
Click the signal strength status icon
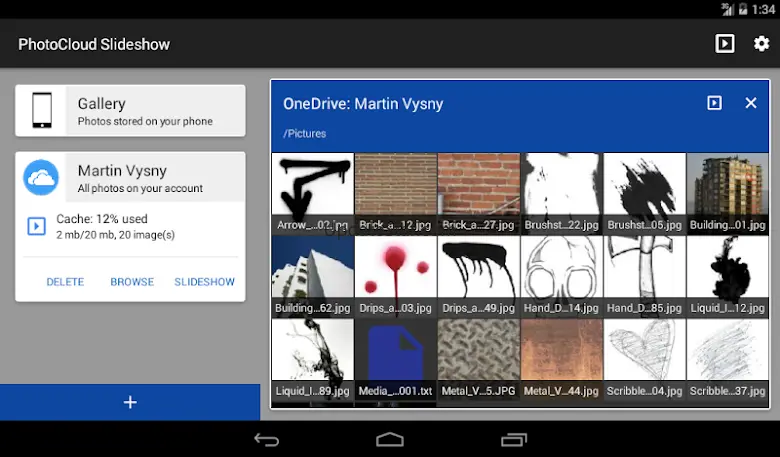click(728, 9)
